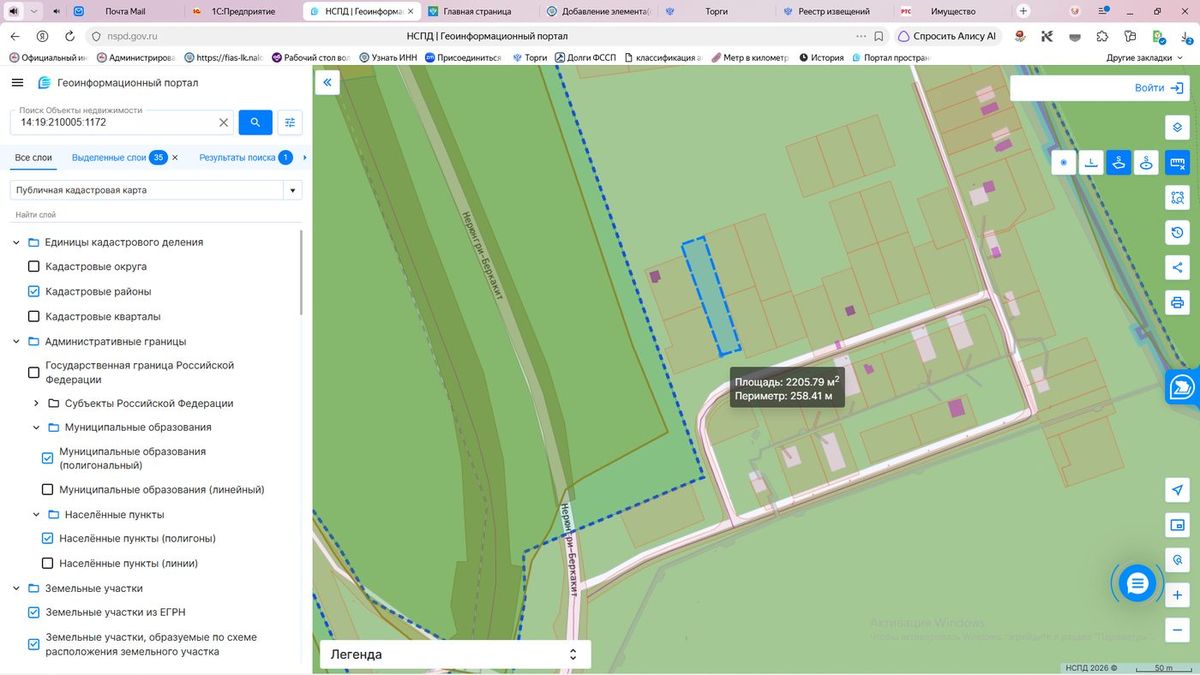Expand the Легенда panel
This screenshot has width=1200, height=675.
455,654
